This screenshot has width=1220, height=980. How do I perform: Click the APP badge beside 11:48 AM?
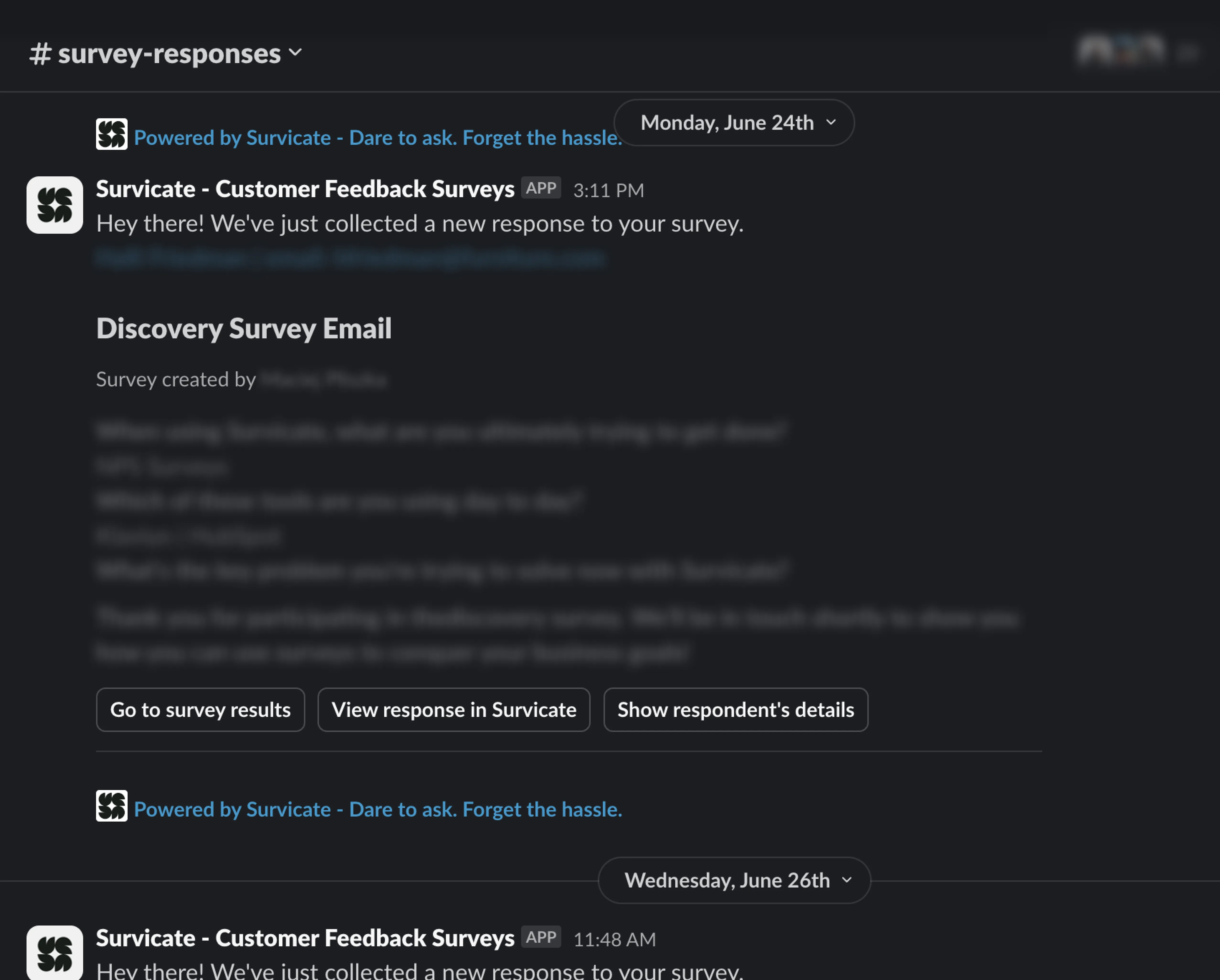[540, 937]
